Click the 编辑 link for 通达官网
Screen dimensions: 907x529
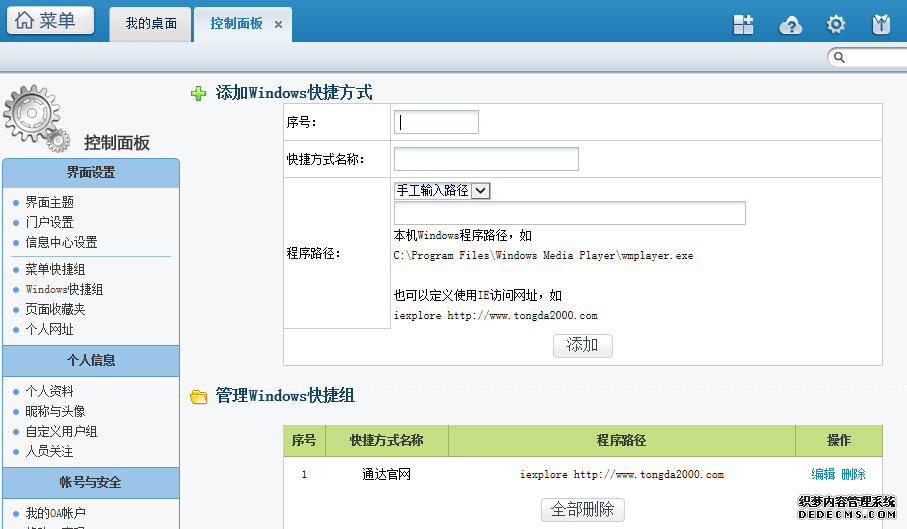(823, 474)
